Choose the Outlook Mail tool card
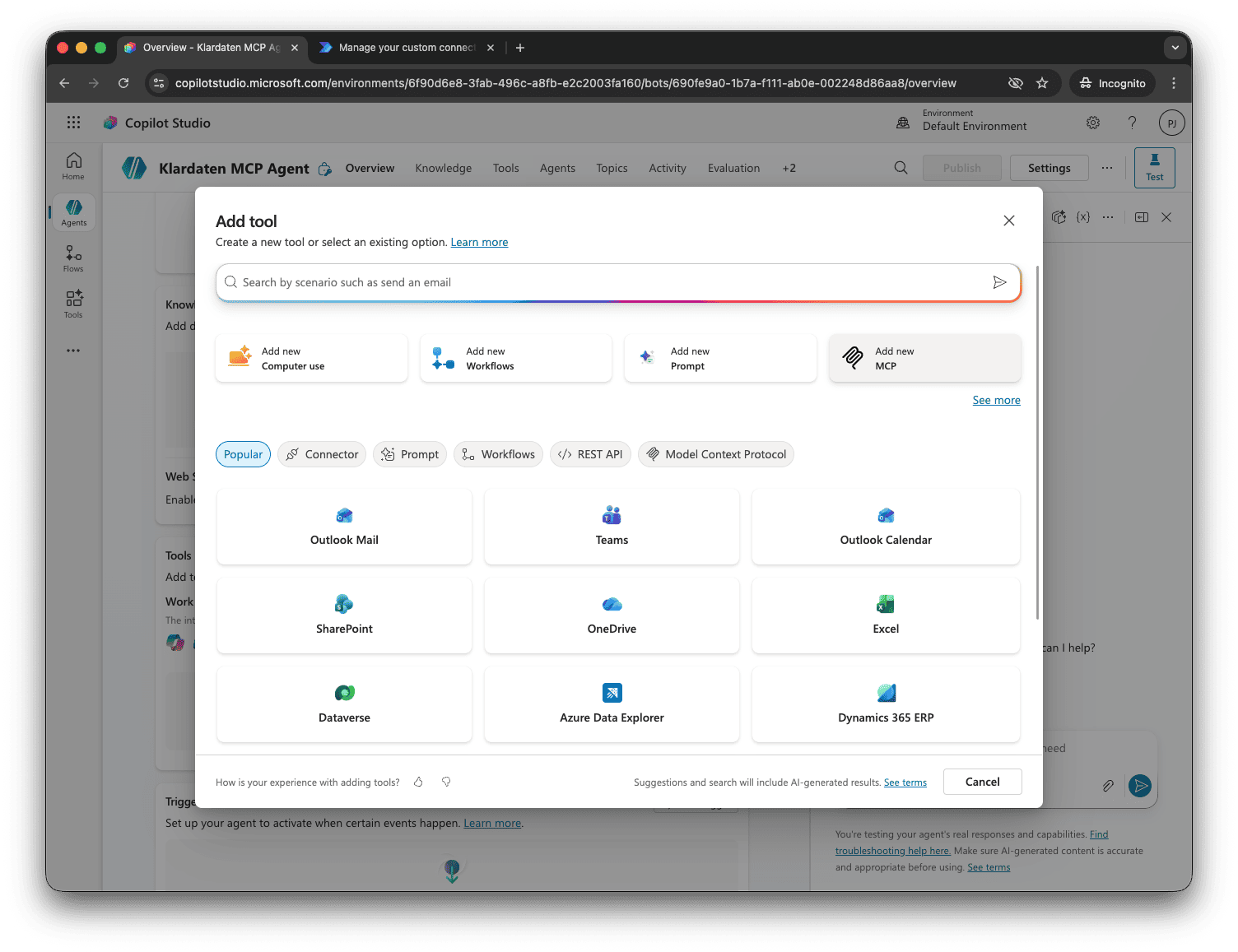This screenshot has width=1238, height=952. [344, 527]
